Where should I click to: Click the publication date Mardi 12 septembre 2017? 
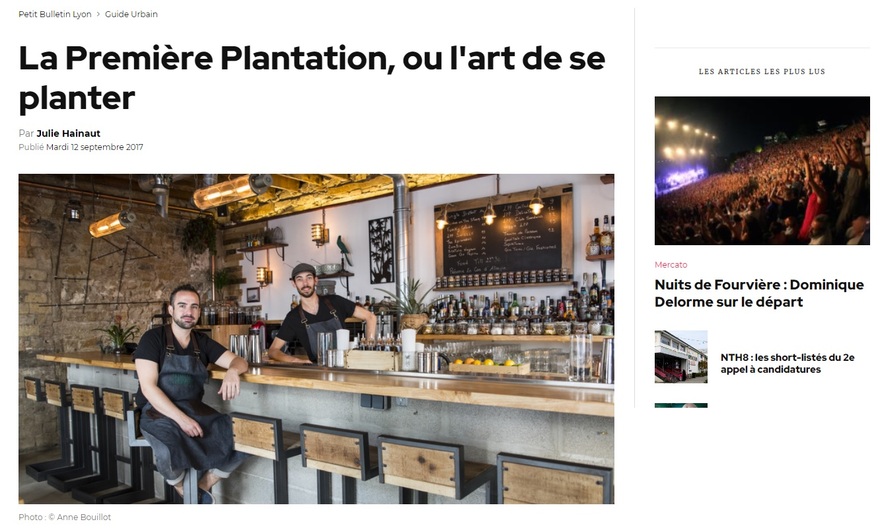94,147
